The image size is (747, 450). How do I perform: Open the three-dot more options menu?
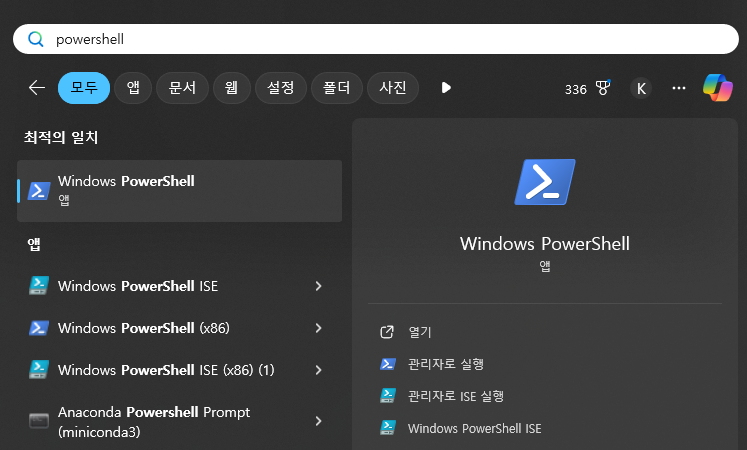point(679,88)
